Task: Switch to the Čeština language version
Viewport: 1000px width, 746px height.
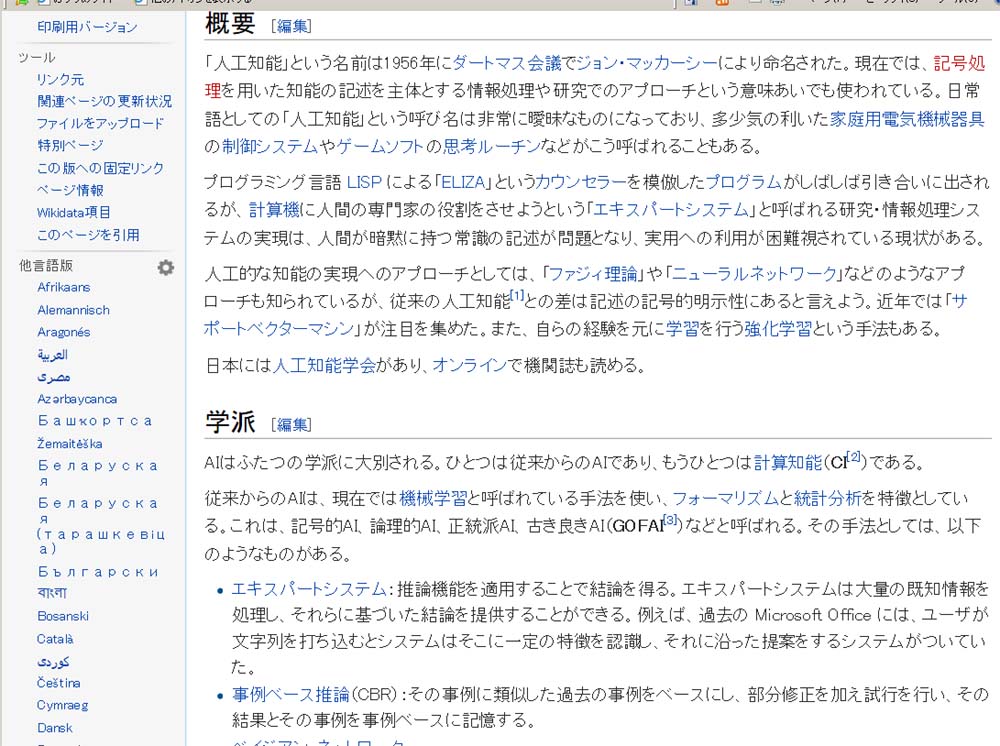Action: pyautogui.click(x=59, y=683)
